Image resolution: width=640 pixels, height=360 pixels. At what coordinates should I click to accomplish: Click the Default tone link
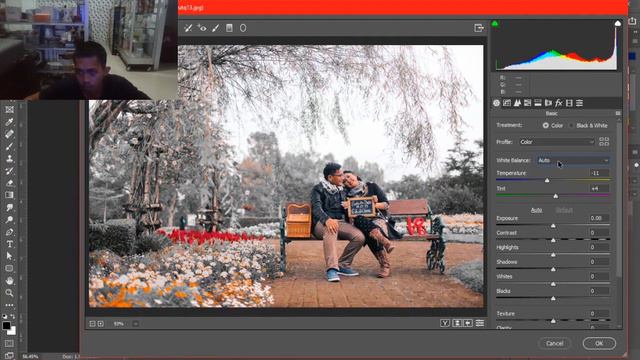pyautogui.click(x=564, y=210)
